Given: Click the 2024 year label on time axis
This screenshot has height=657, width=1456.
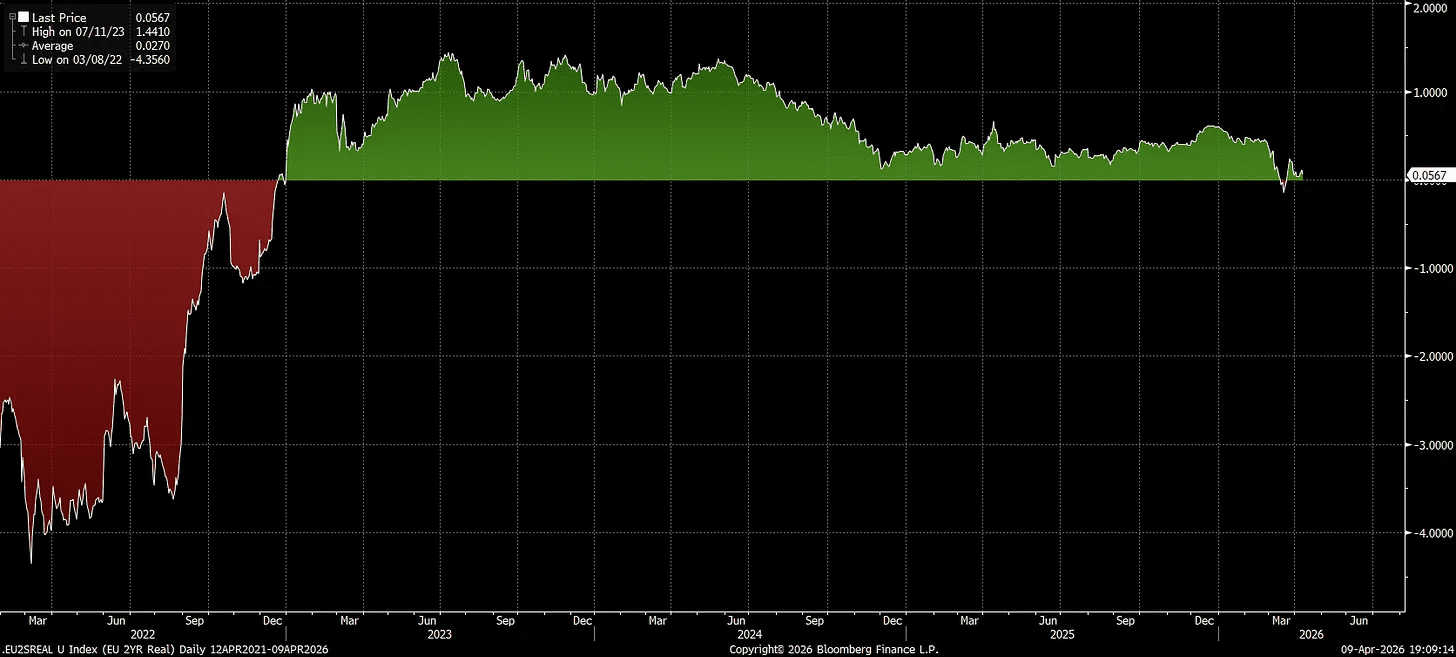Looking at the screenshot, I should 750,634.
